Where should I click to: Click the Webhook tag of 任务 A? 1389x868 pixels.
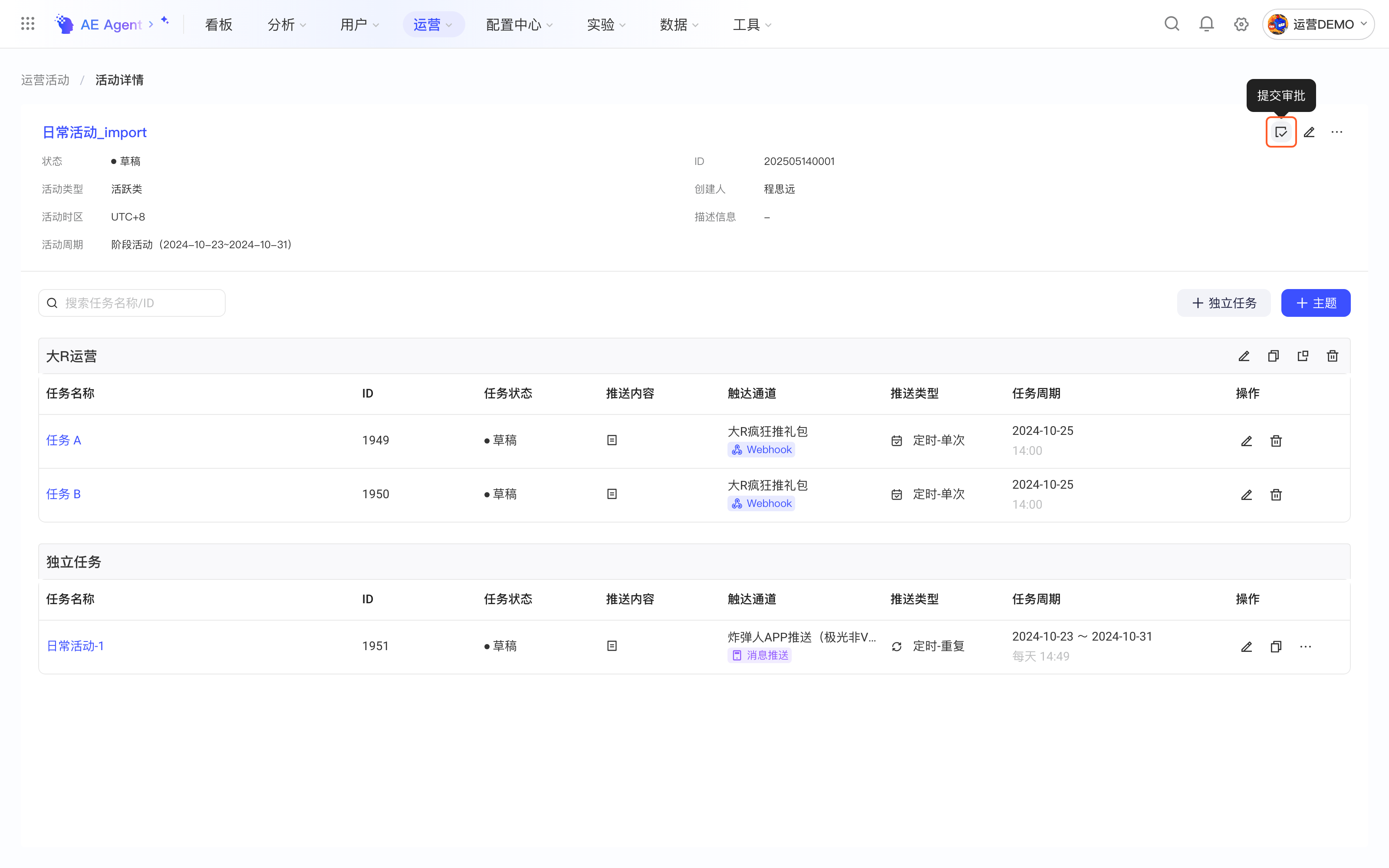pyautogui.click(x=761, y=450)
